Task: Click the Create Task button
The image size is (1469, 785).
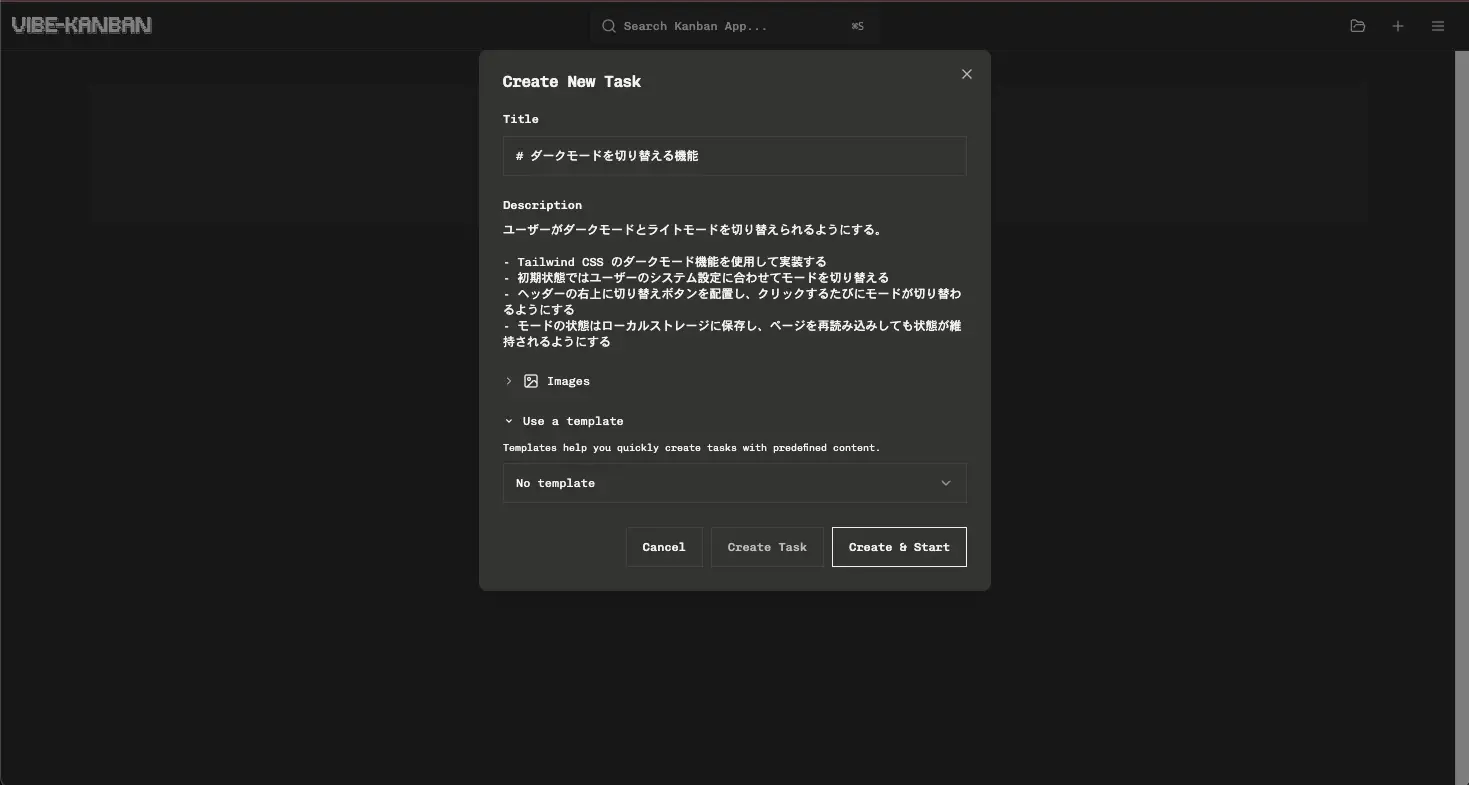Action: [x=767, y=547]
